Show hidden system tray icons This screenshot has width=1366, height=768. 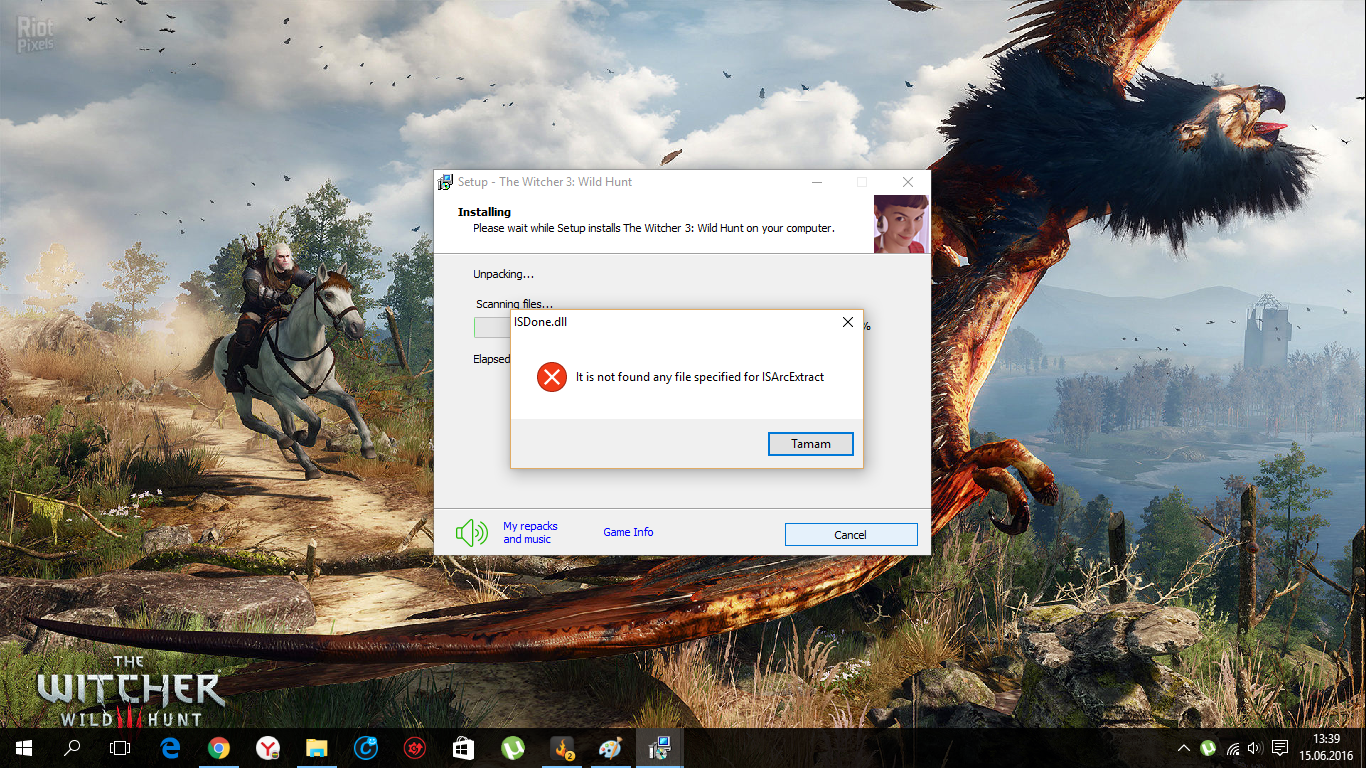click(1184, 748)
